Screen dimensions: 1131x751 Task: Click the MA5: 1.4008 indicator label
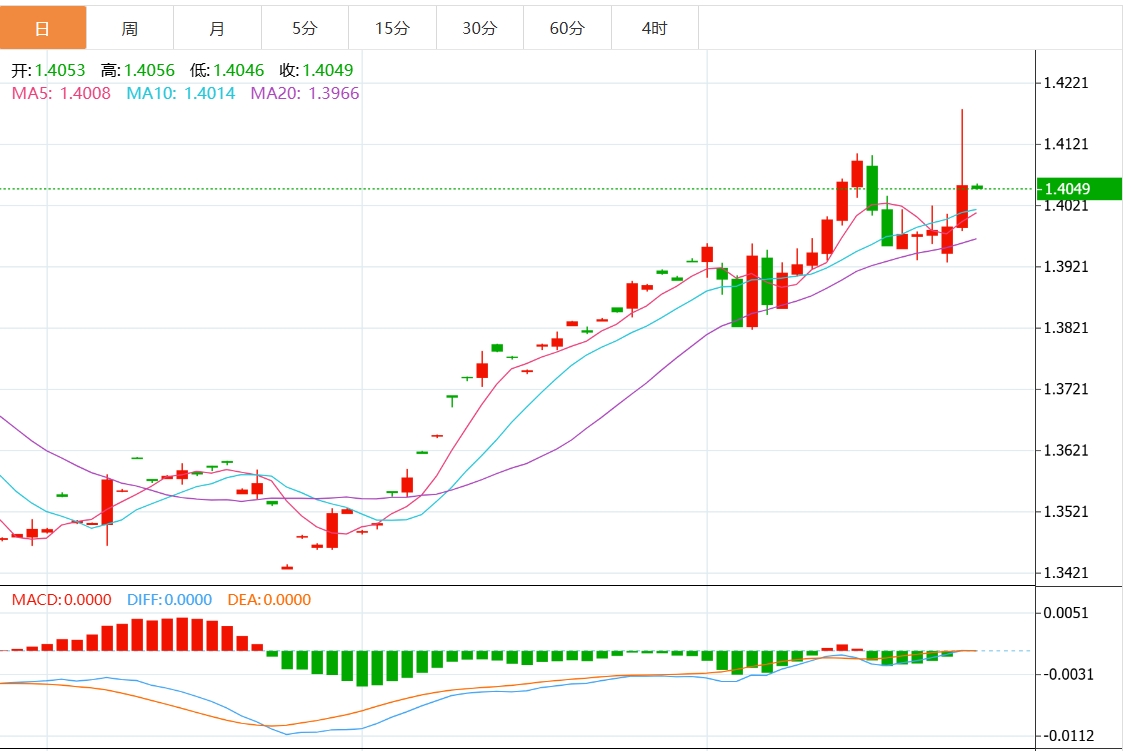point(61,93)
